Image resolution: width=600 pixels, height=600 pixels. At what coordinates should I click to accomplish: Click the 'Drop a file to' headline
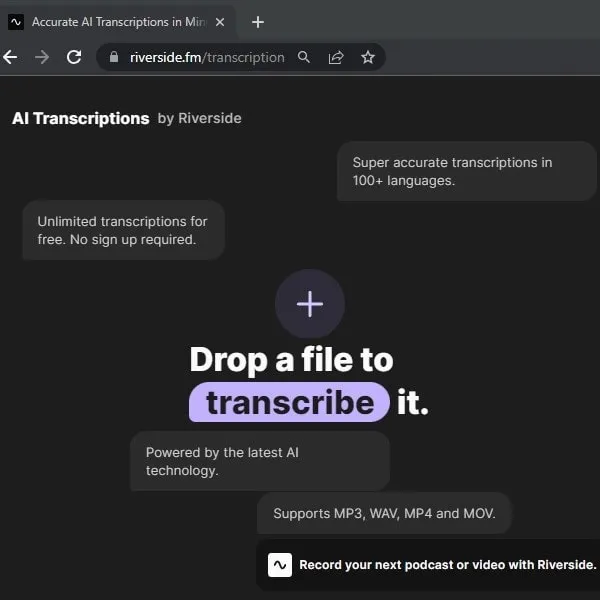[292, 359]
